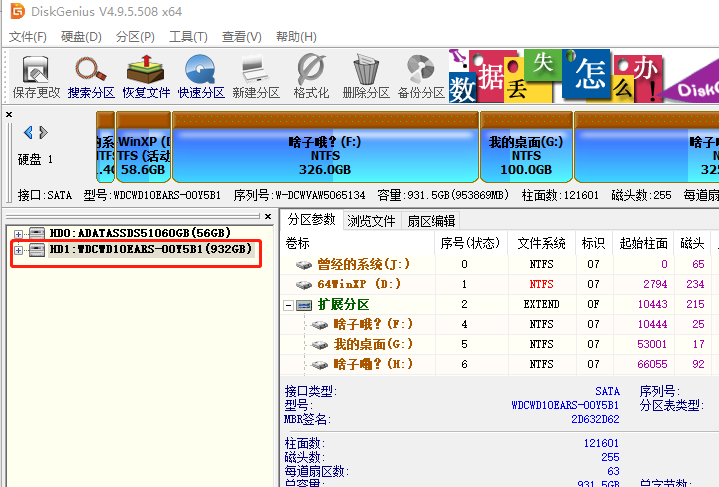Switch to the 浏览文件 tab
The image size is (719, 487).
click(x=370, y=221)
